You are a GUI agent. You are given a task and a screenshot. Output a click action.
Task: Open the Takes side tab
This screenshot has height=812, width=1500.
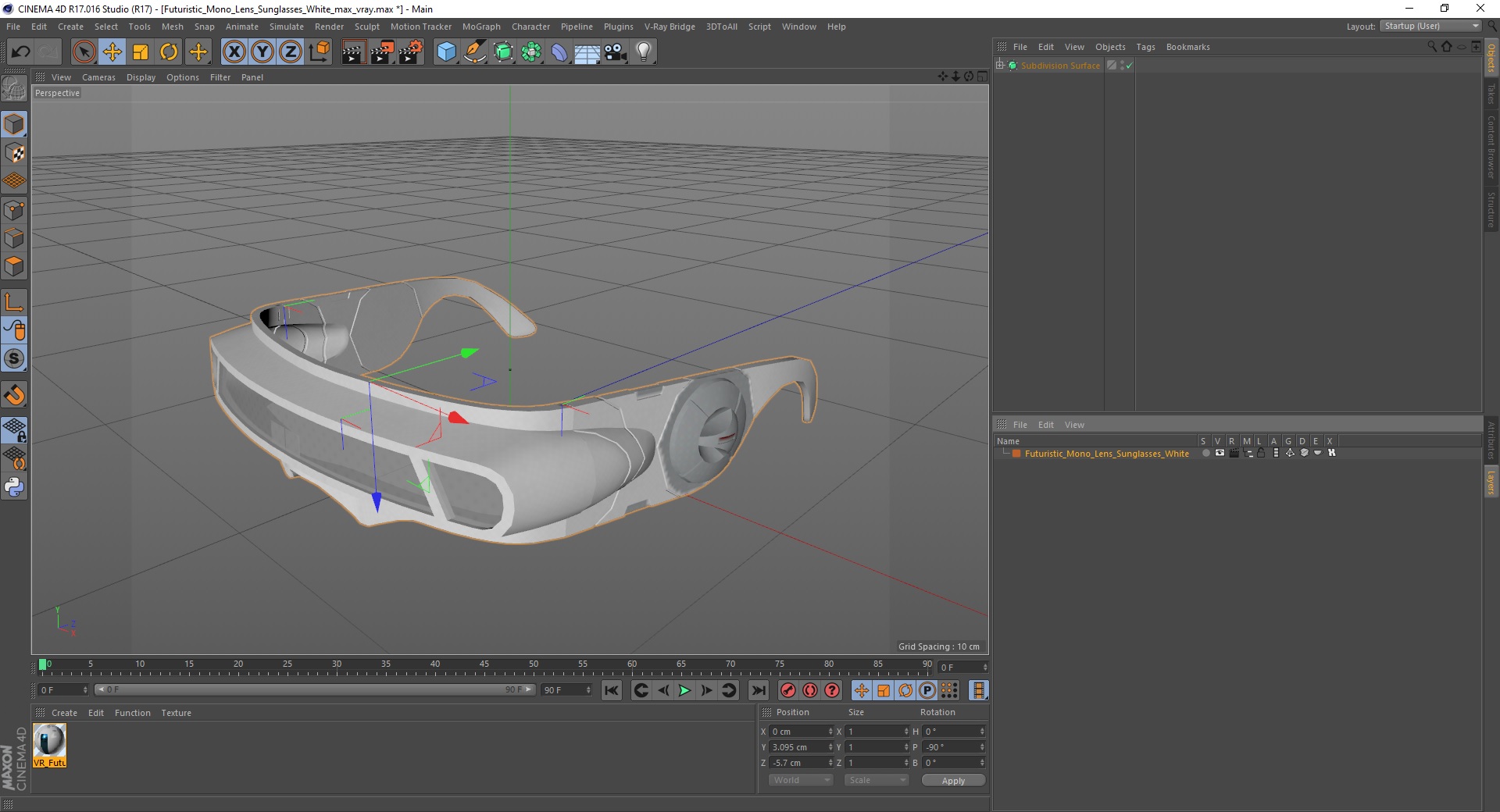click(x=1491, y=94)
